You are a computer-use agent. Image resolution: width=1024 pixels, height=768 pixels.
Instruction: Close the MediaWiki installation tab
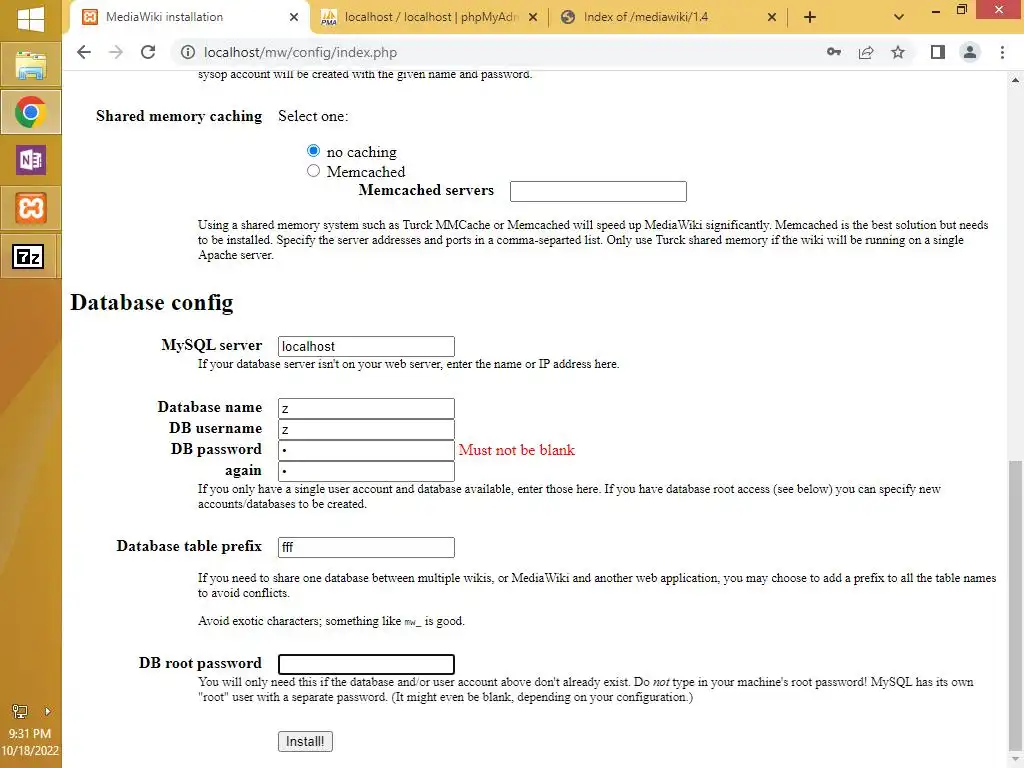[x=294, y=17]
